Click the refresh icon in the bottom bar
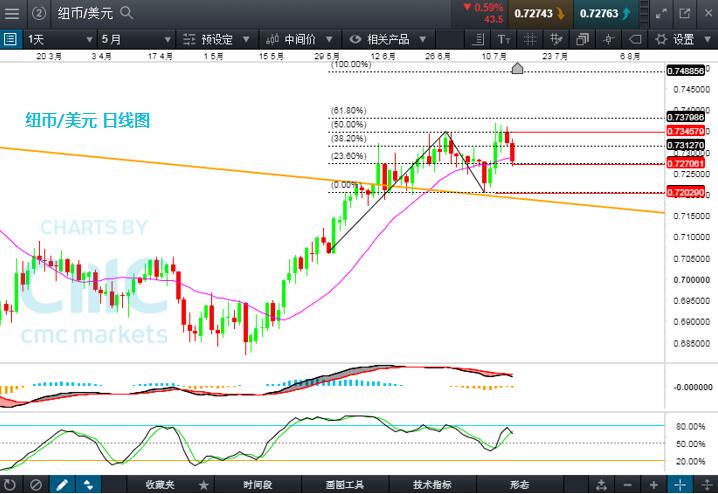718x494 pixels. [x=10, y=485]
